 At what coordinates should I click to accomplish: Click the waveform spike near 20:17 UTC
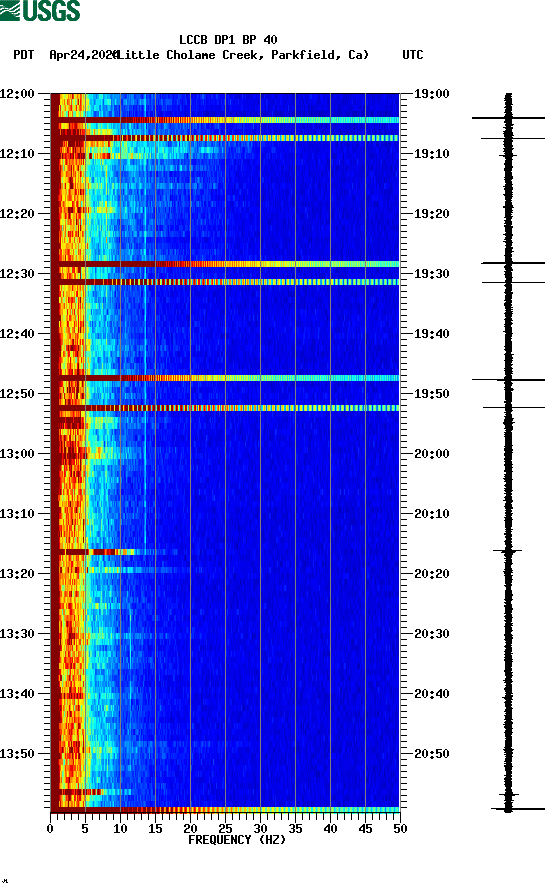pyautogui.click(x=508, y=551)
